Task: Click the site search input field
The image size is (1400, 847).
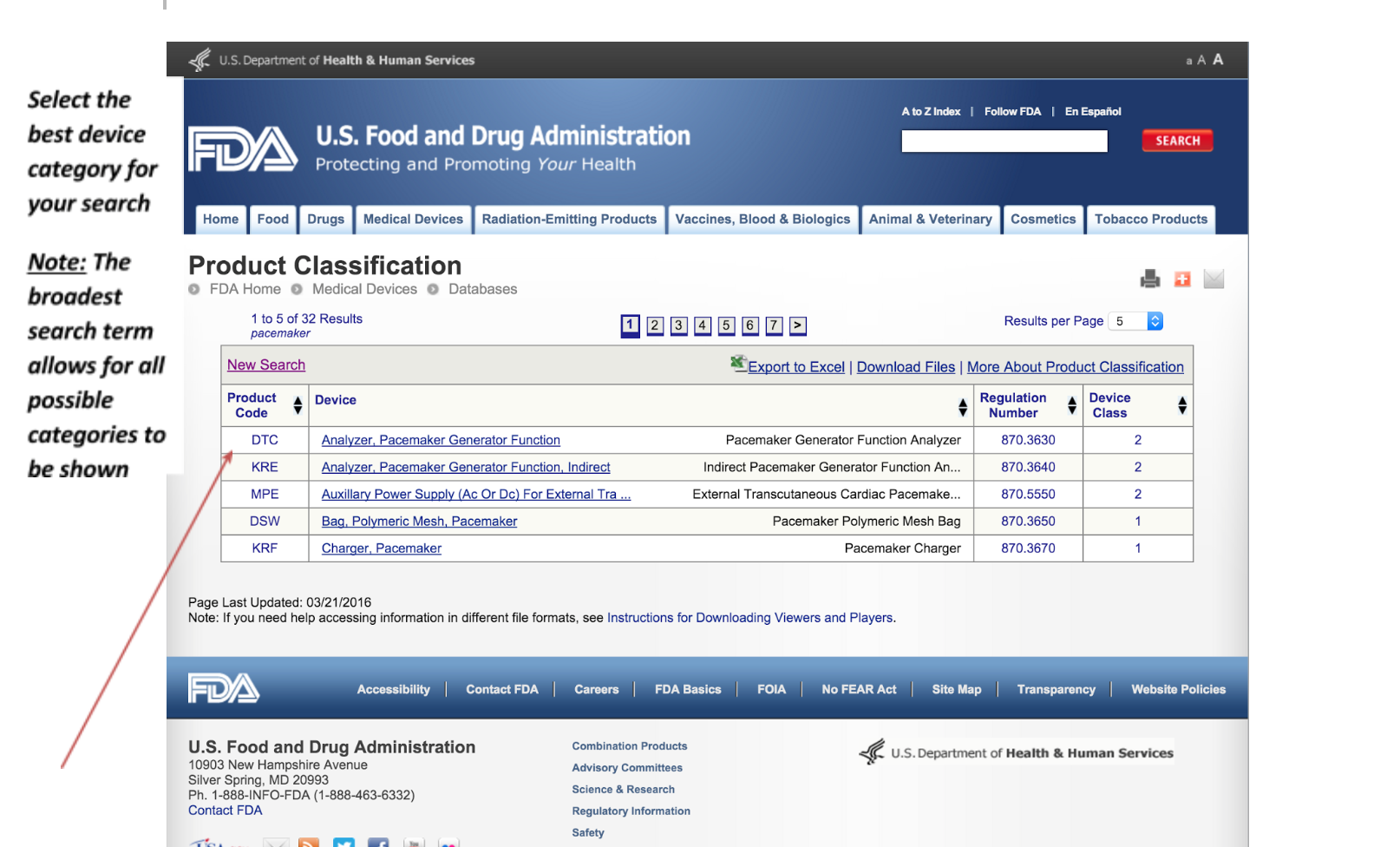Action: click(1004, 141)
